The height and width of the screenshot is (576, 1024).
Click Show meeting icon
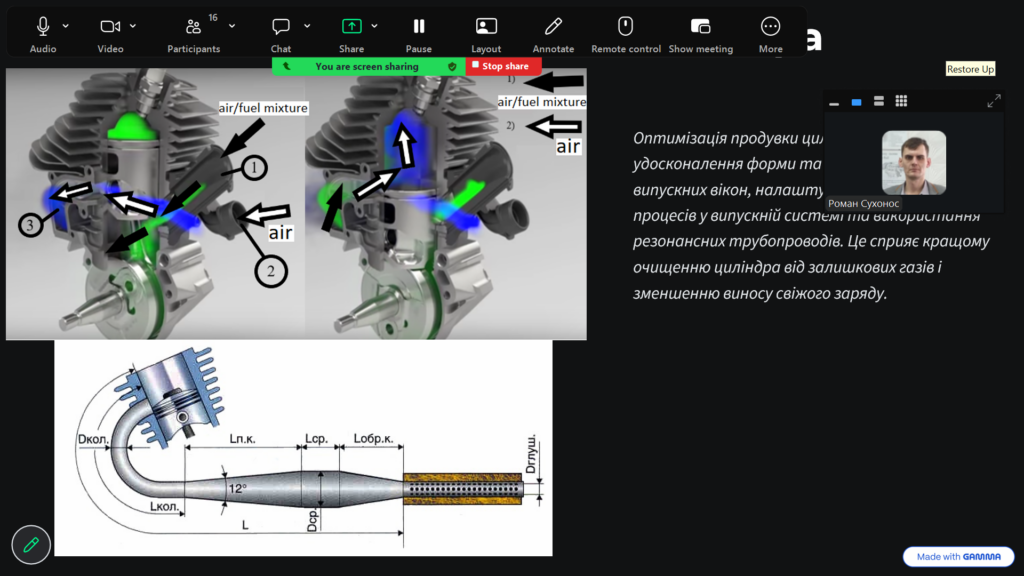(x=700, y=27)
